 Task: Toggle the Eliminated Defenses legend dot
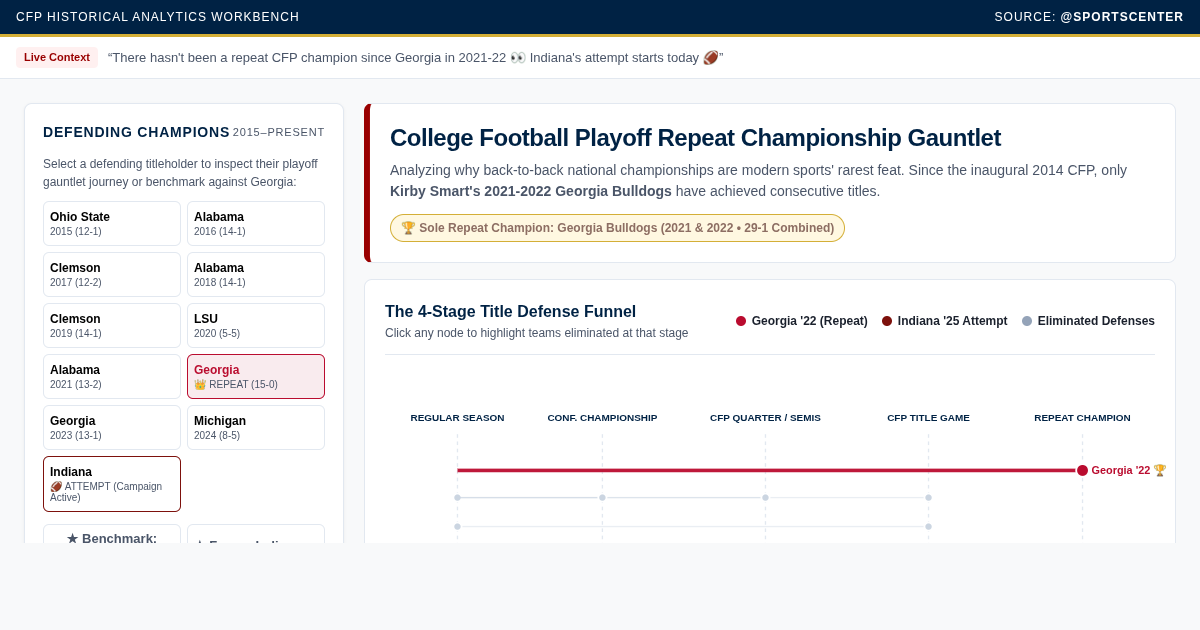coord(1027,321)
